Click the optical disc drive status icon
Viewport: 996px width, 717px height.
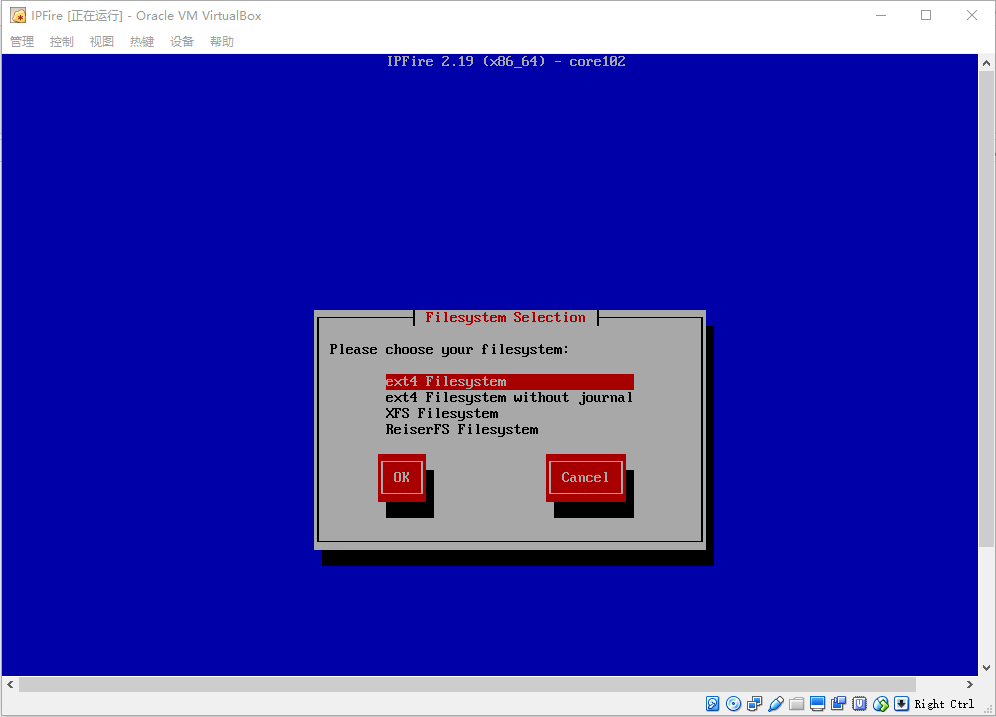pos(734,704)
